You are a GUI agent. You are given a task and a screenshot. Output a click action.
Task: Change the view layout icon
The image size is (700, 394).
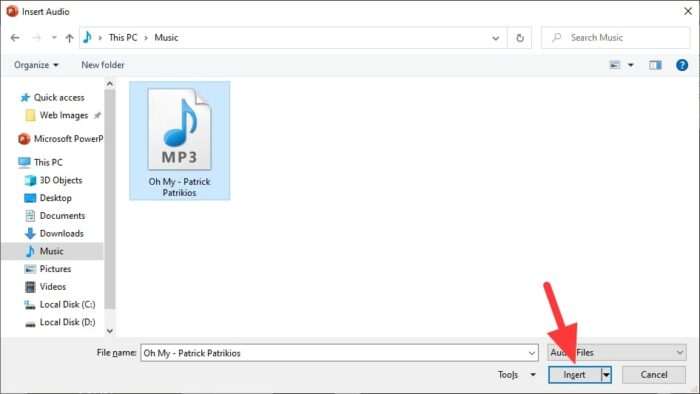coord(615,65)
